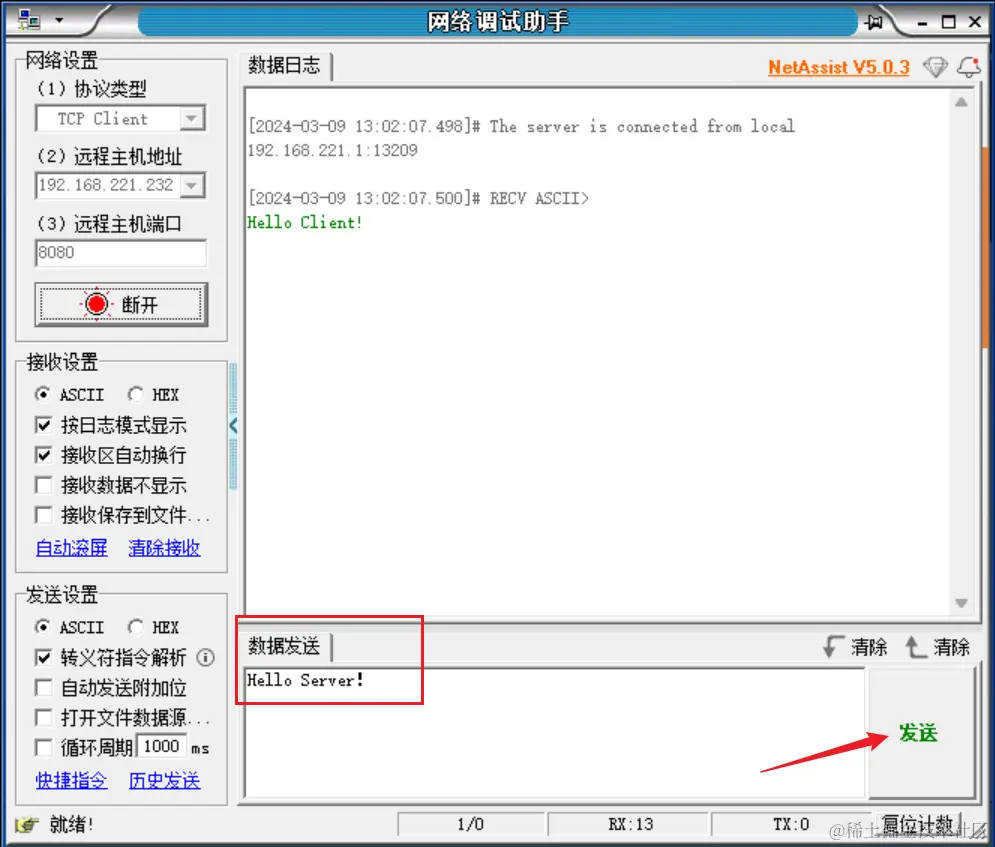
Task: Open the title bar dropdown arrow menu
Action: click(x=60, y=20)
